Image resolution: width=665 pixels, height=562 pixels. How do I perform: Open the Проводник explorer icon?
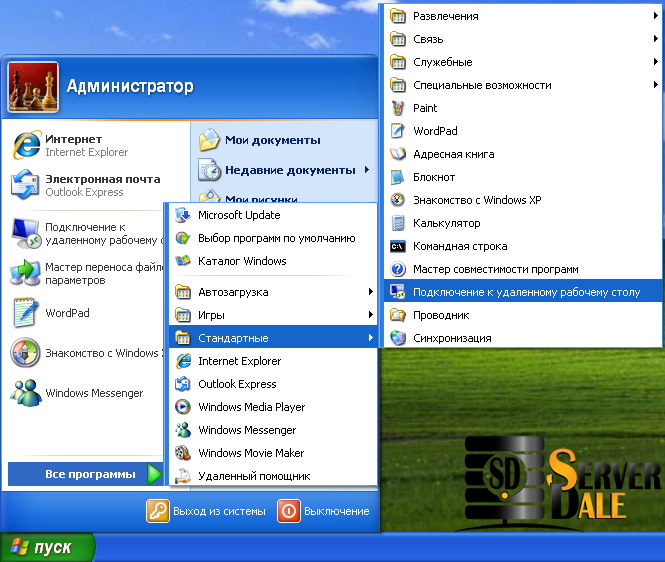coord(398,315)
